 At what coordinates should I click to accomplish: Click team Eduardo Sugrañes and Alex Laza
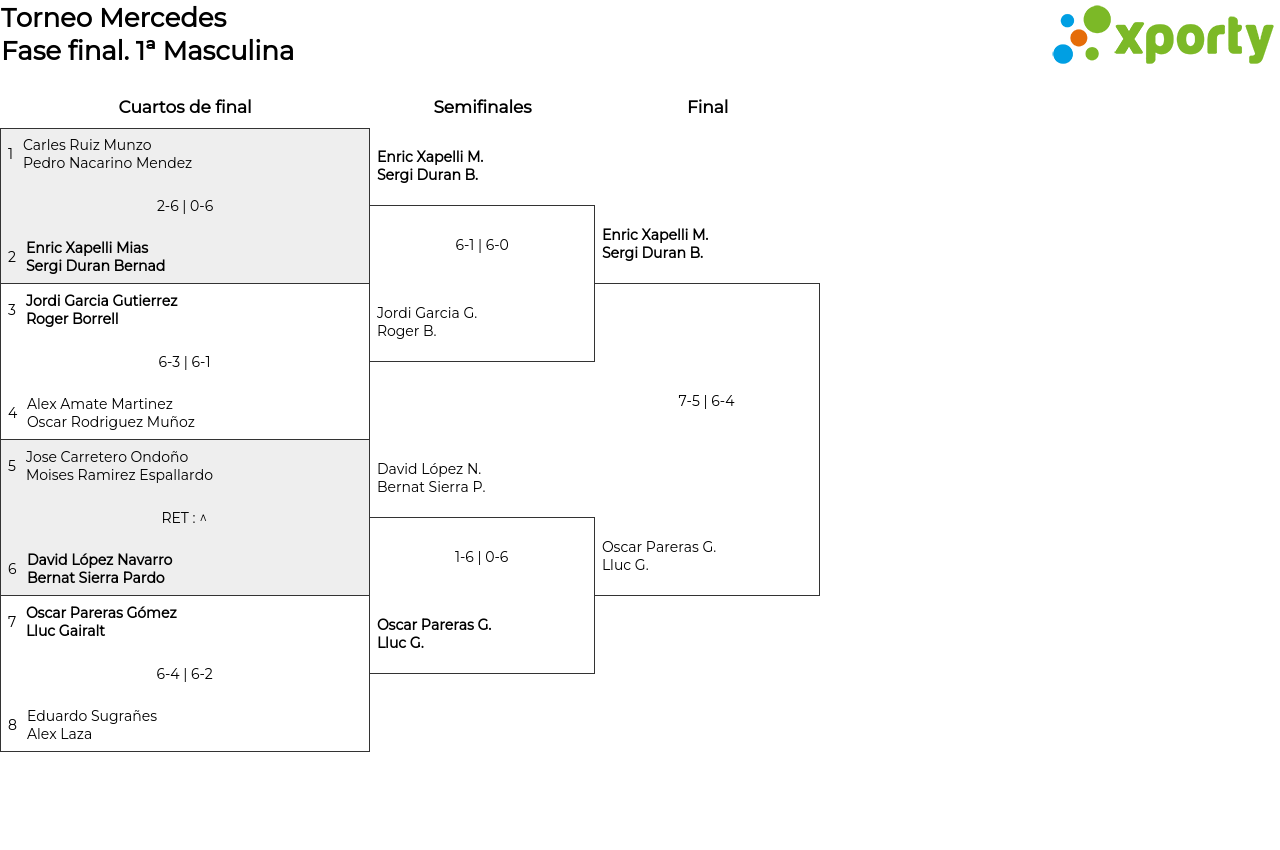pos(91,725)
